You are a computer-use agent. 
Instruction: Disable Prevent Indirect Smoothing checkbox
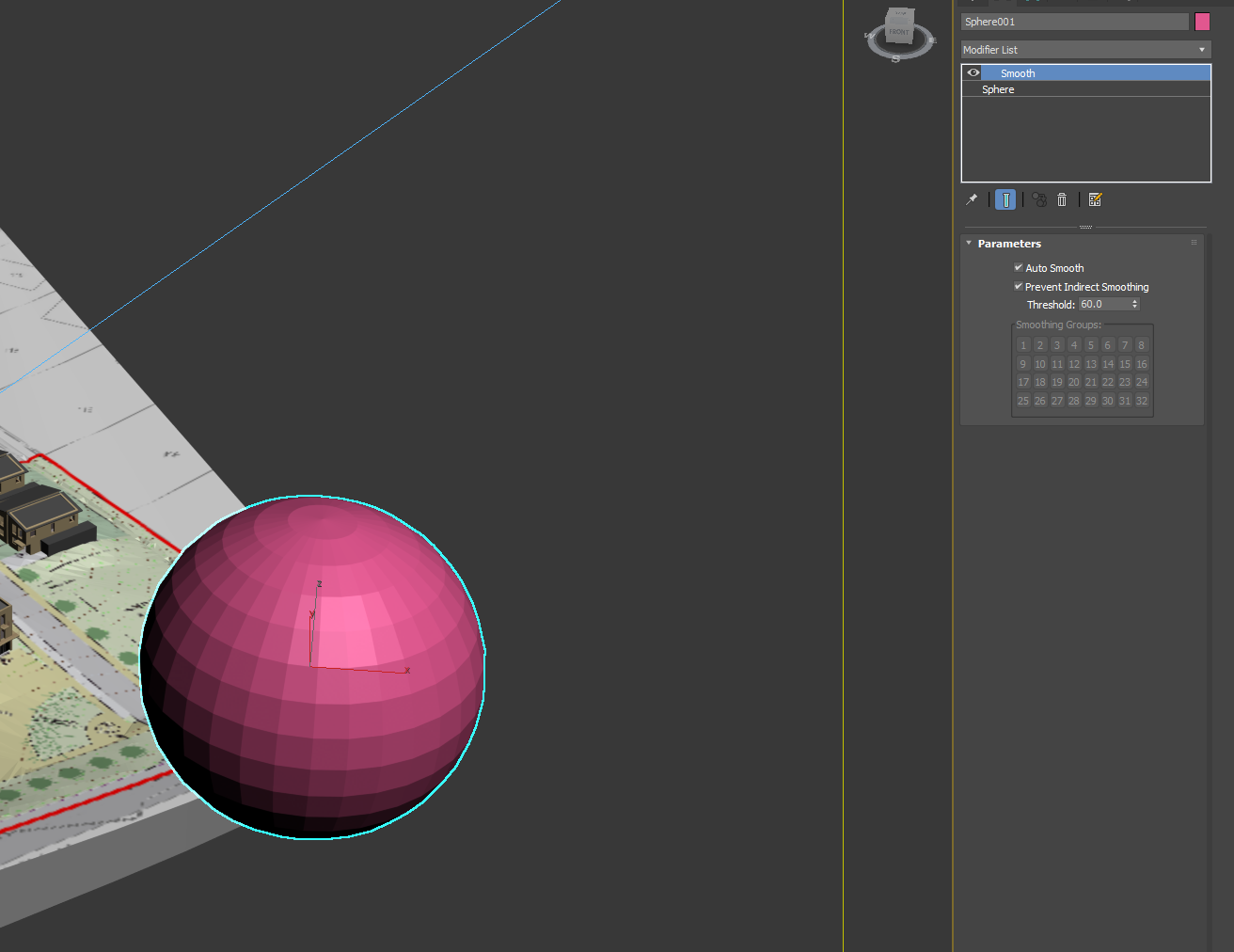coord(1018,287)
